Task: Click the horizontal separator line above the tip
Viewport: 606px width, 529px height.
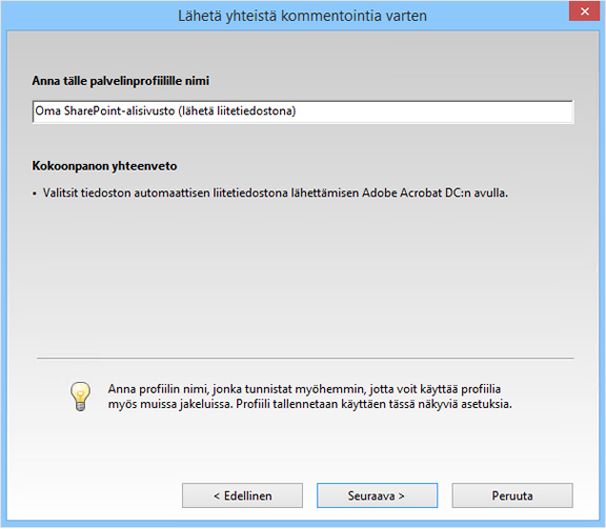Action: 305,357
